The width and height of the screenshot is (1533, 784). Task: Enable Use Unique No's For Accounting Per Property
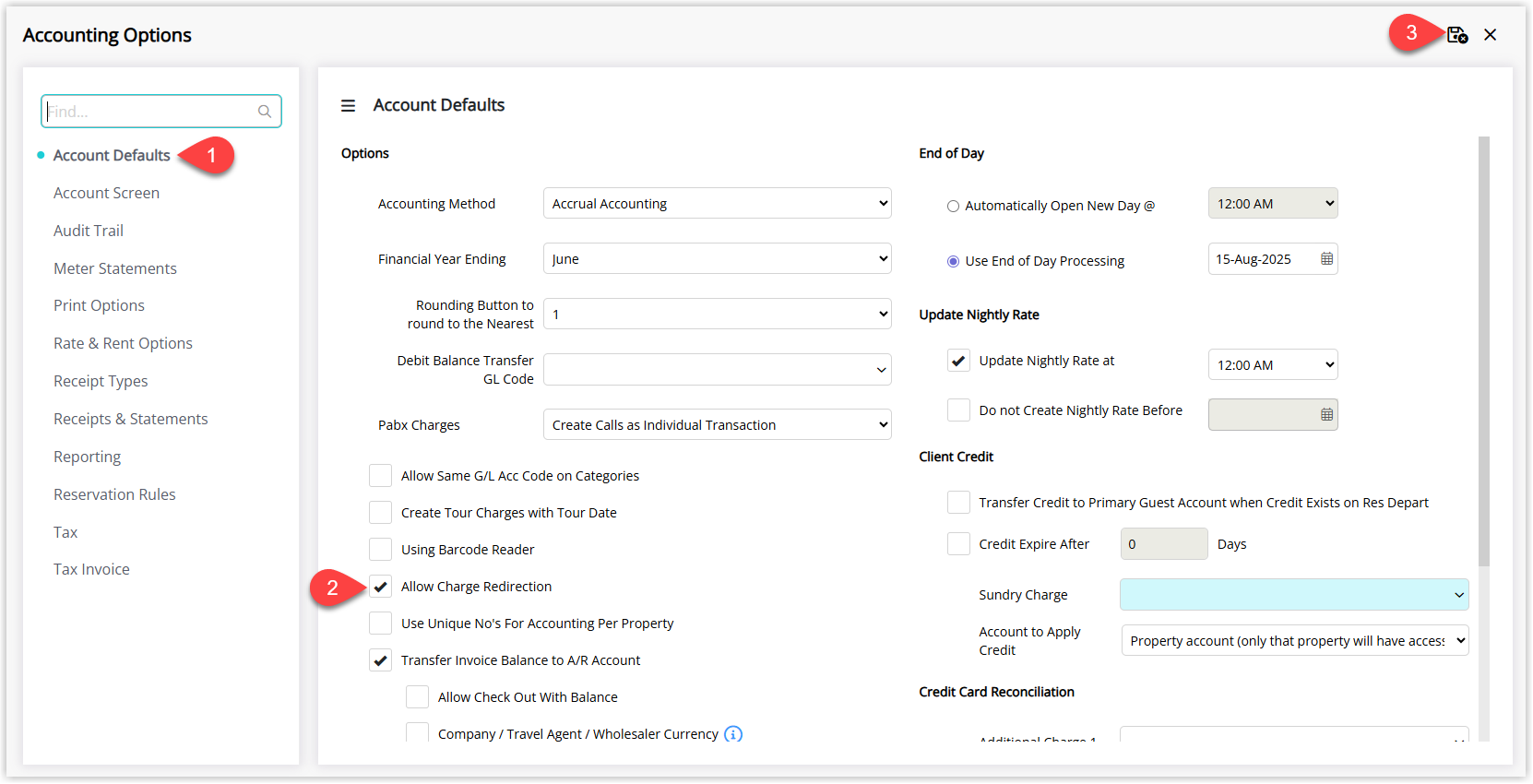pos(380,624)
